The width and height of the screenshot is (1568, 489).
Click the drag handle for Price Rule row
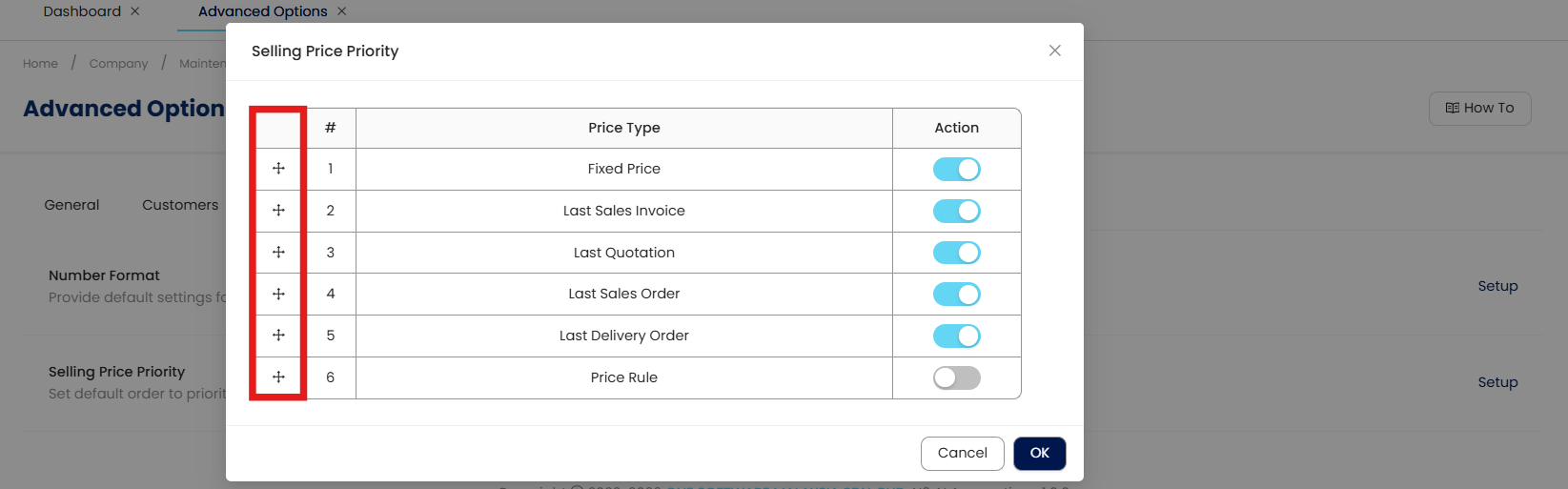click(278, 377)
